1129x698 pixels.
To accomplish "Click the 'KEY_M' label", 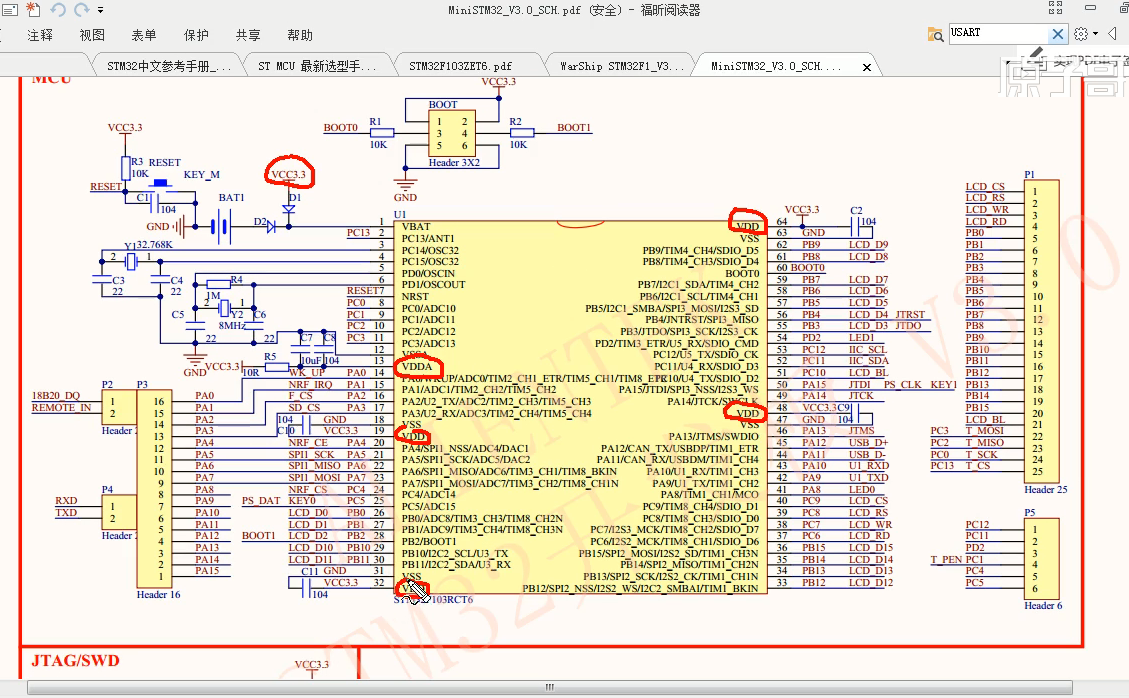I will pos(202,174).
